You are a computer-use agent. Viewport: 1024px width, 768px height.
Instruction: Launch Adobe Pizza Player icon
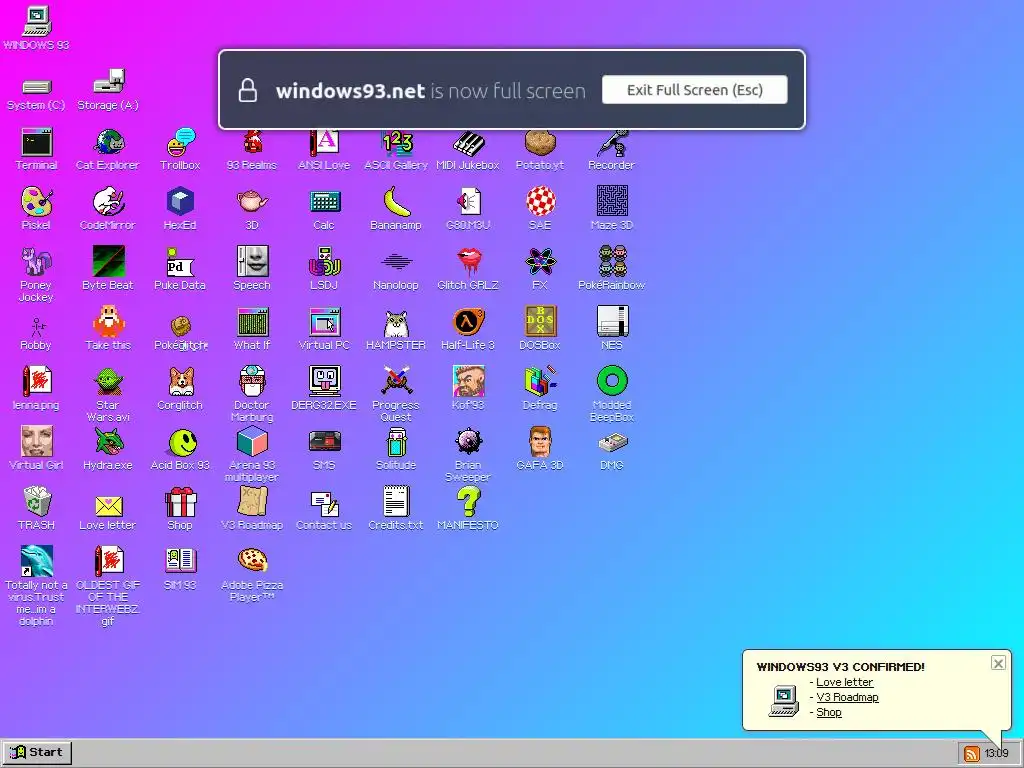(x=252, y=562)
